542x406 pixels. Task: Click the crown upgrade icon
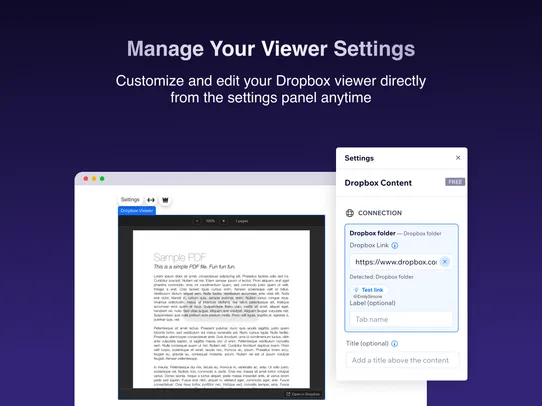(166, 200)
